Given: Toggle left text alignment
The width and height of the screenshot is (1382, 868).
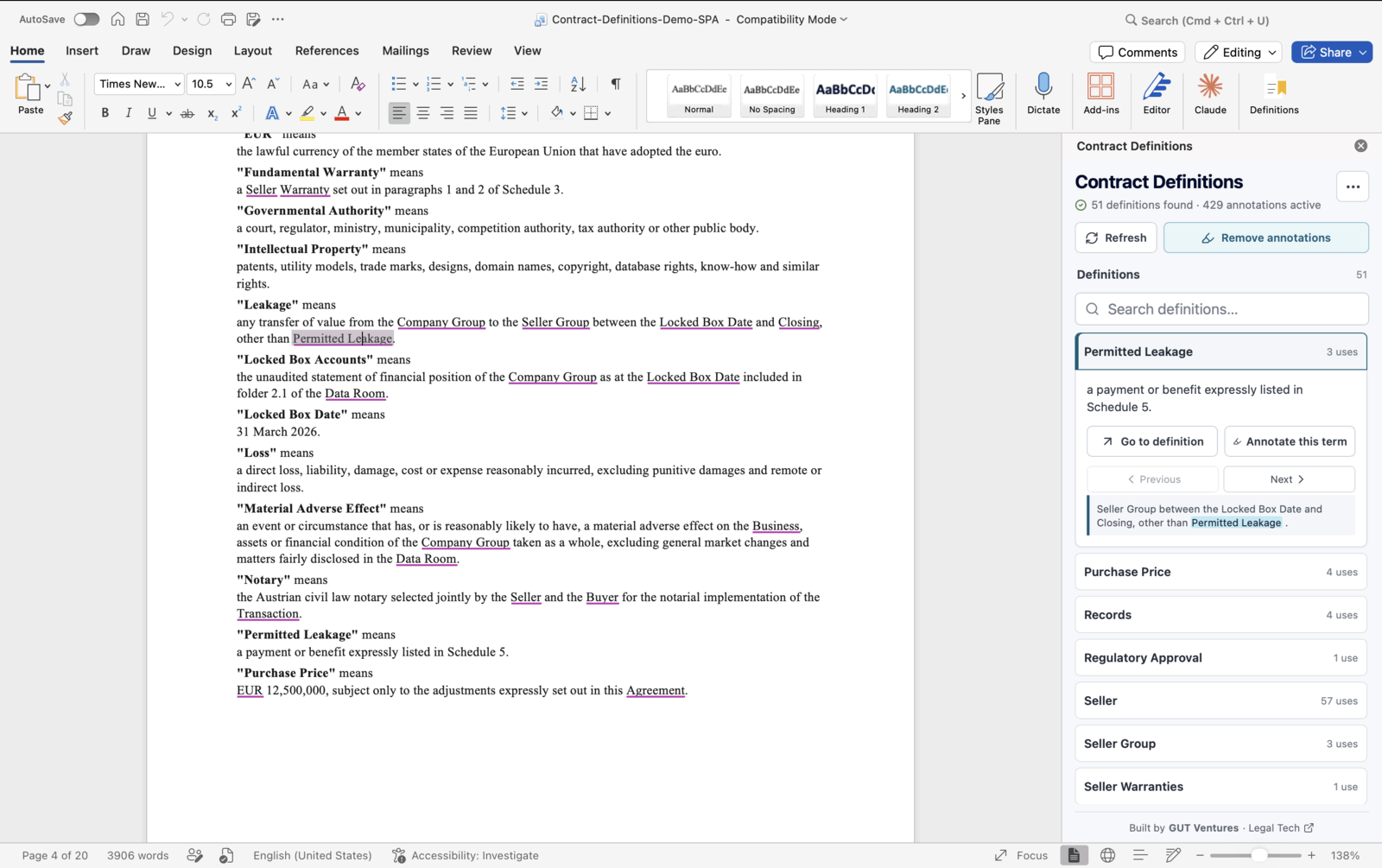Looking at the screenshot, I should pyautogui.click(x=399, y=113).
